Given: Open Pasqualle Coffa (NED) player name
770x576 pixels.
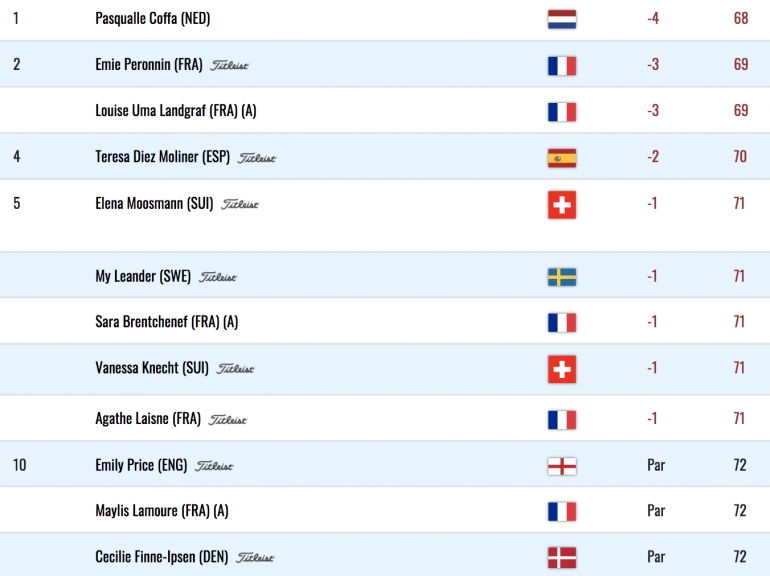Looking at the screenshot, I should click(x=153, y=19).
